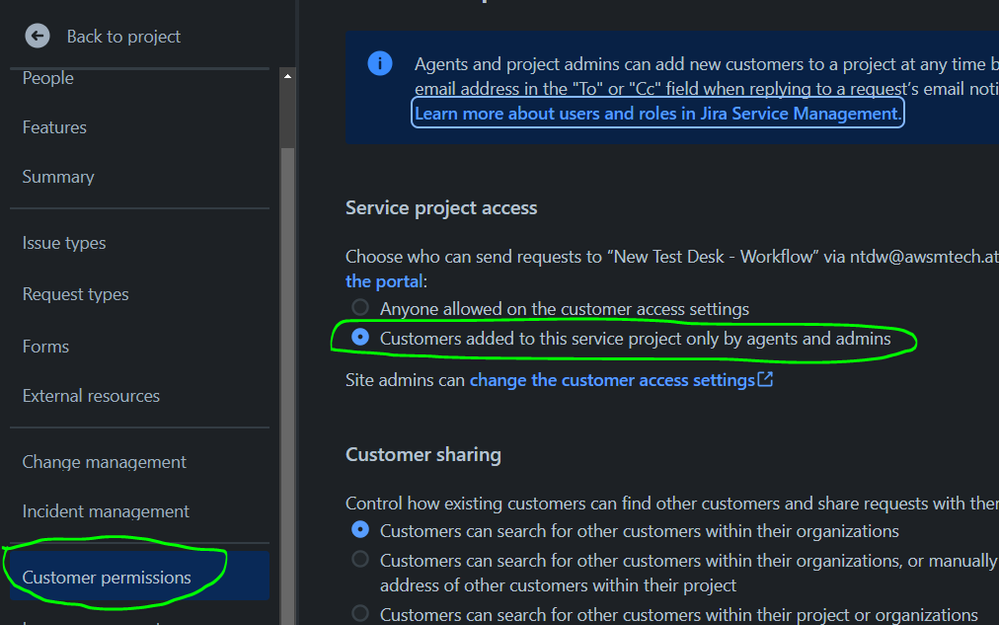This screenshot has width=999, height=625.
Task: Enable searching customers within their organizations
Action: 360,531
